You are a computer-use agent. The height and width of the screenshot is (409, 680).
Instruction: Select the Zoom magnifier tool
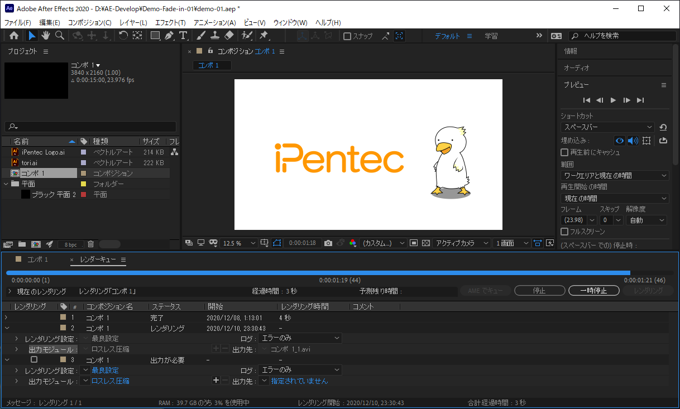pos(60,36)
